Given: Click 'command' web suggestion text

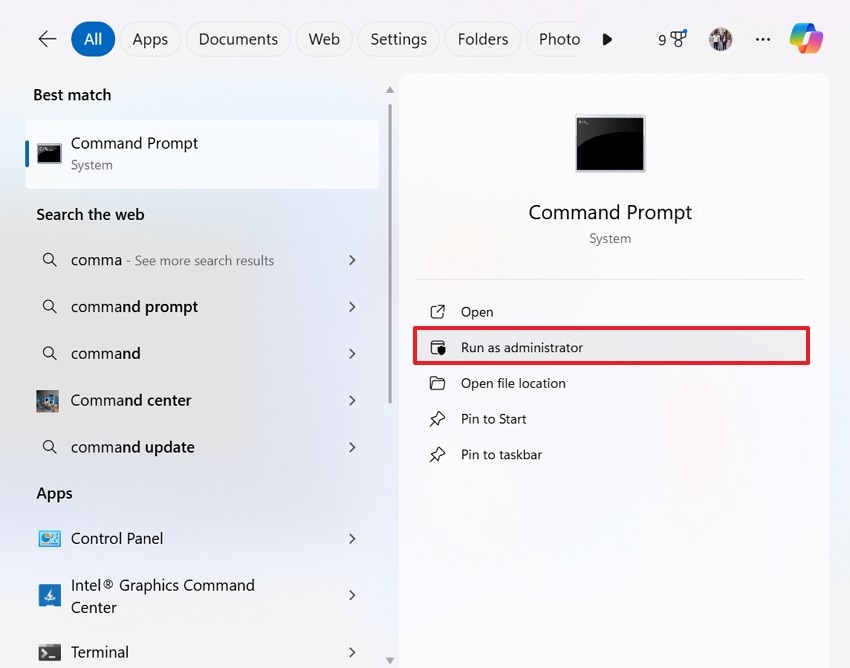Looking at the screenshot, I should coord(106,354).
